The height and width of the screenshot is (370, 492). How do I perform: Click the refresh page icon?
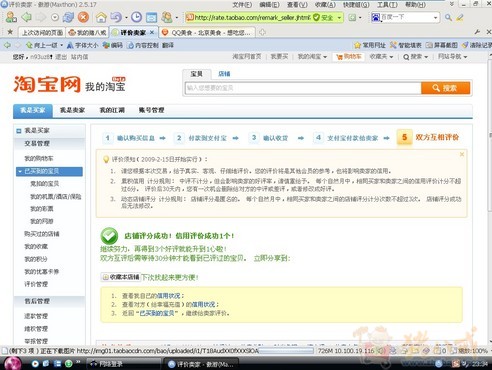point(69,17)
